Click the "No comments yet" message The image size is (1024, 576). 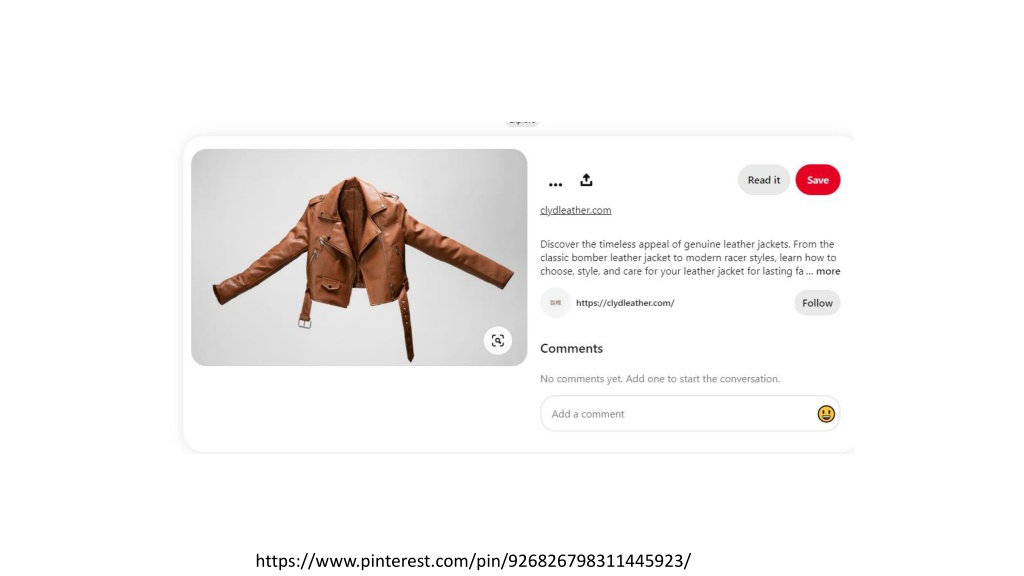pos(660,379)
